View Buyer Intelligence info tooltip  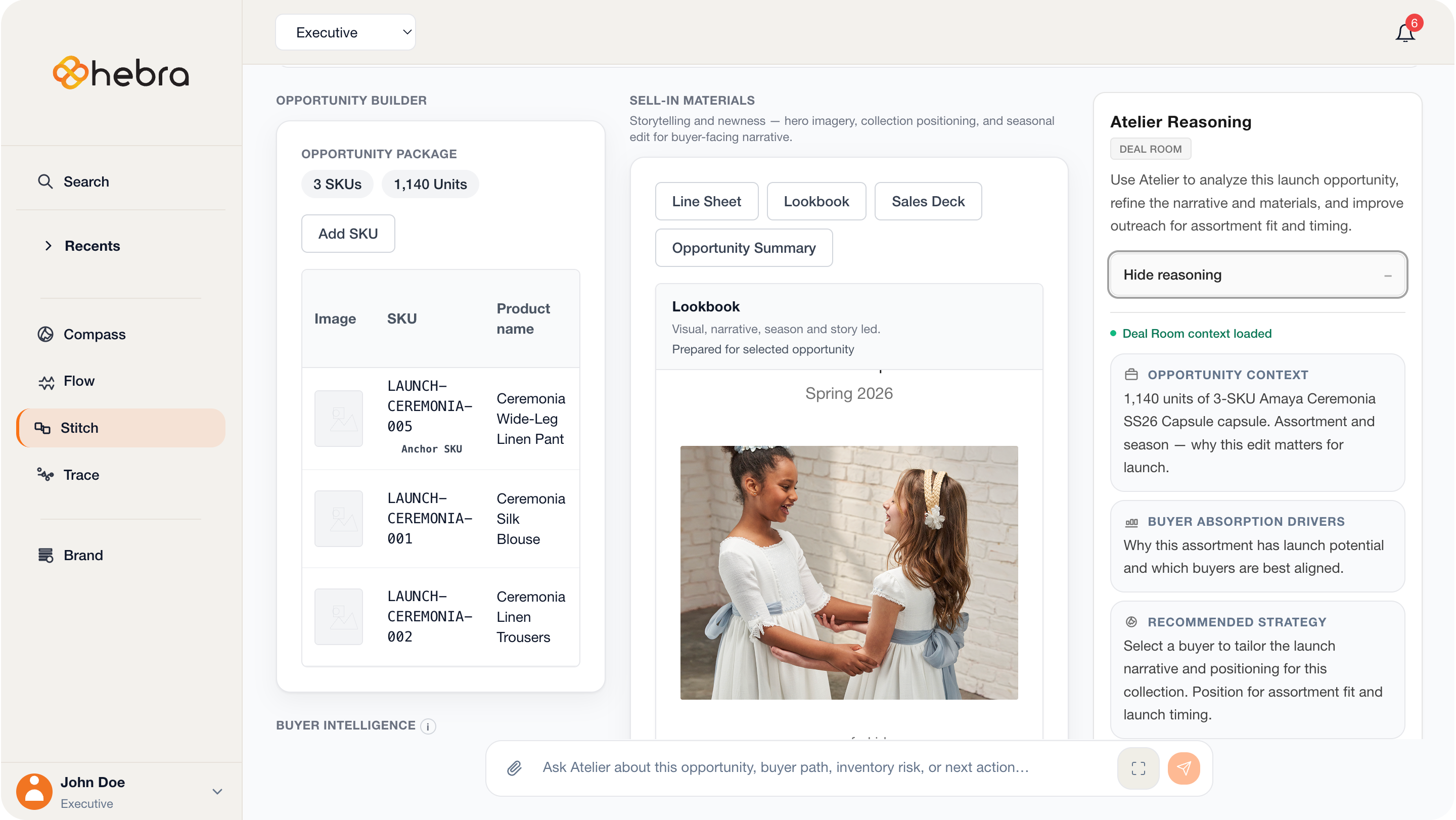(x=427, y=726)
